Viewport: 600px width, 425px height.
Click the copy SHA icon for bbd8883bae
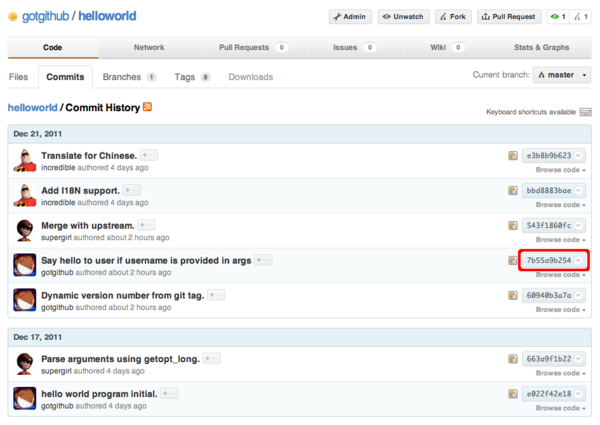point(513,191)
